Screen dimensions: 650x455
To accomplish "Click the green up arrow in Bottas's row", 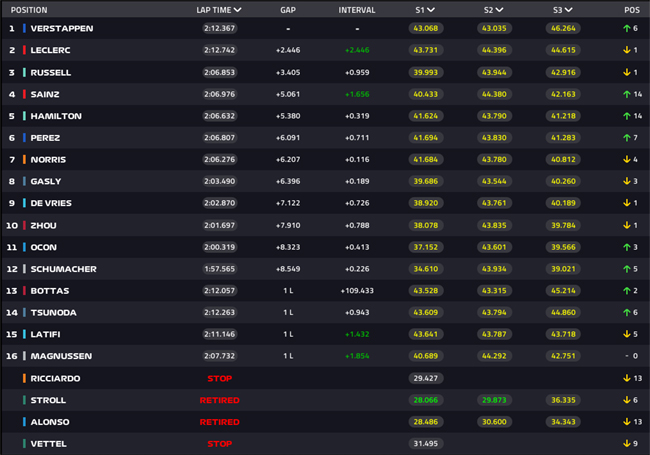I will [x=622, y=291].
